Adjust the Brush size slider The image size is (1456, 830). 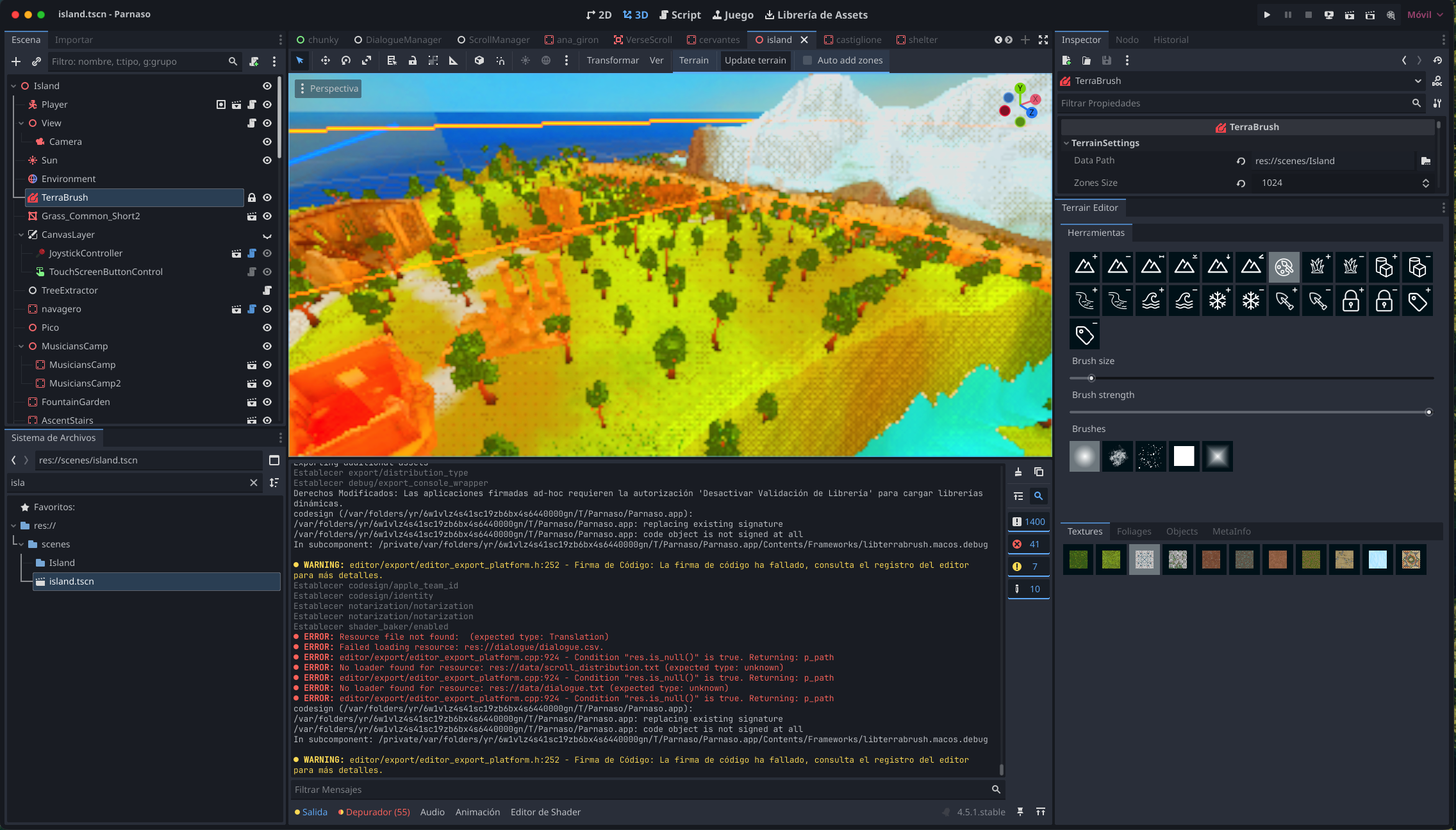click(x=1091, y=378)
